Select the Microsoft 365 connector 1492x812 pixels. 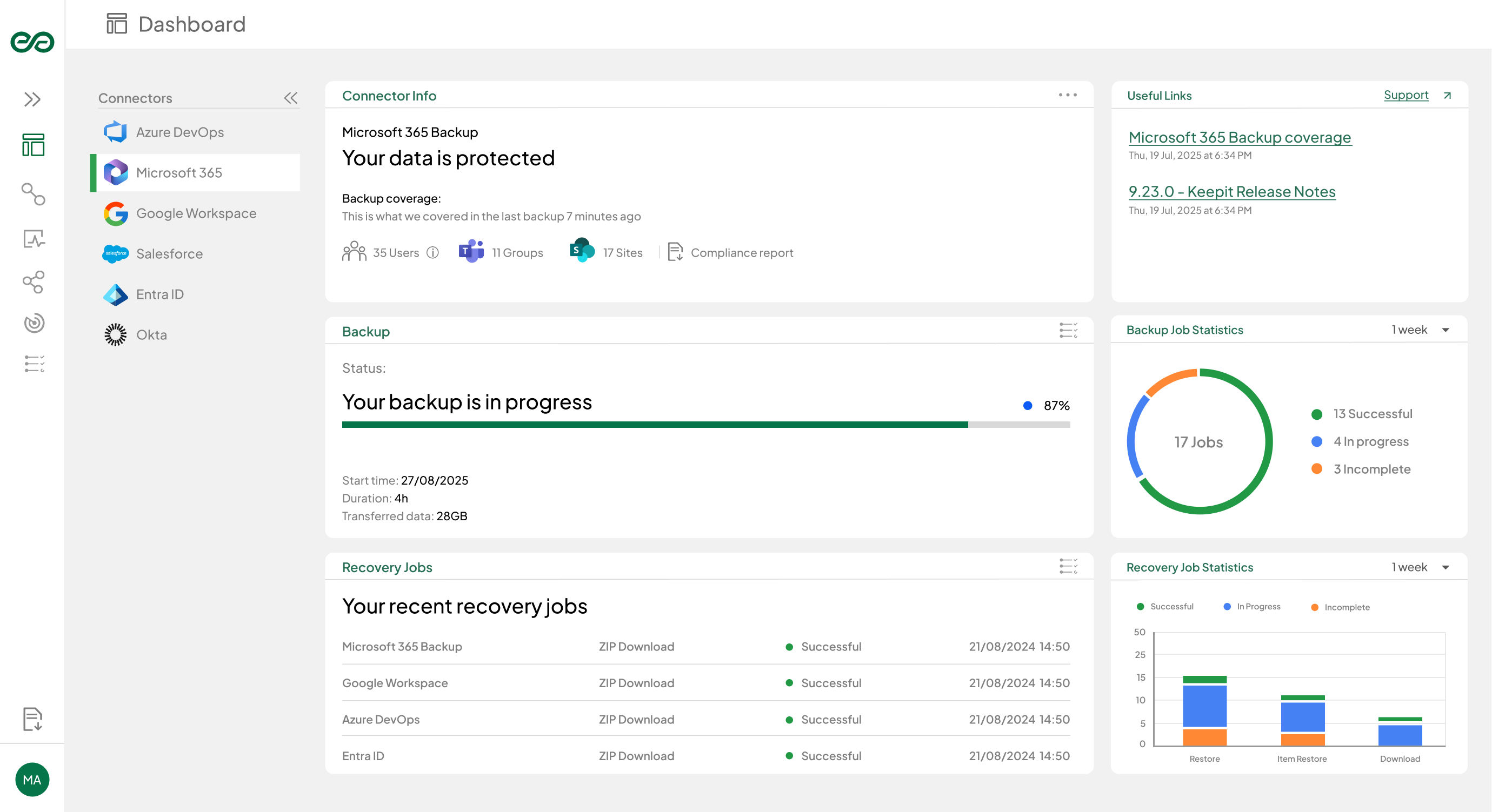point(178,172)
